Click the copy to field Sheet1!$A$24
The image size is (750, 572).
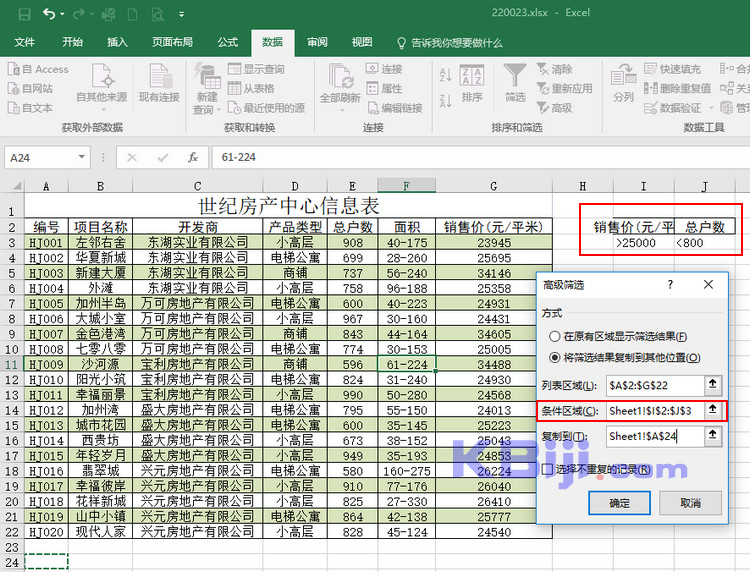(655, 436)
